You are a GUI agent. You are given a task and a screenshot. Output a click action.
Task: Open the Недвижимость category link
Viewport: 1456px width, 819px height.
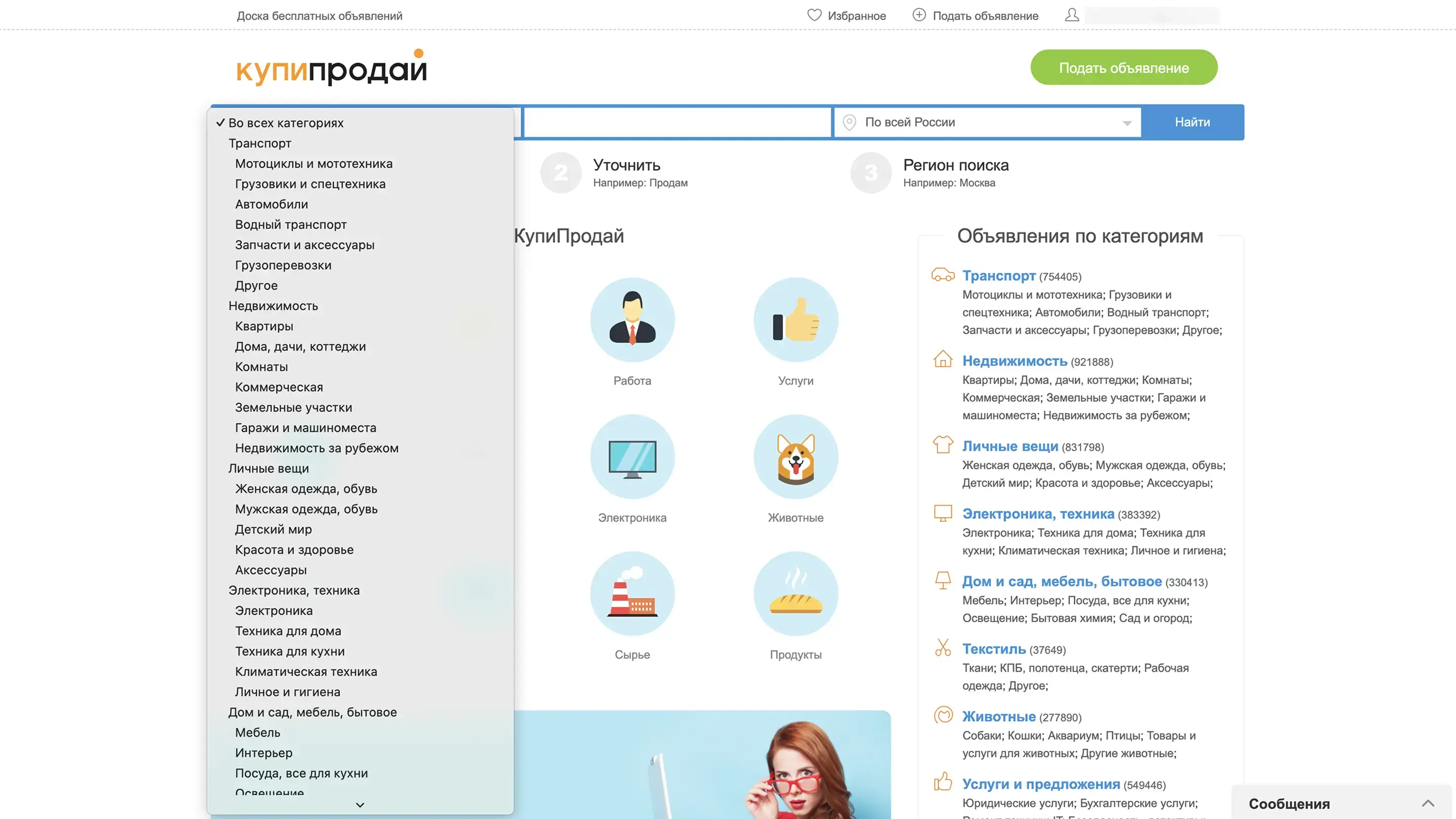pyautogui.click(x=1014, y=360)
